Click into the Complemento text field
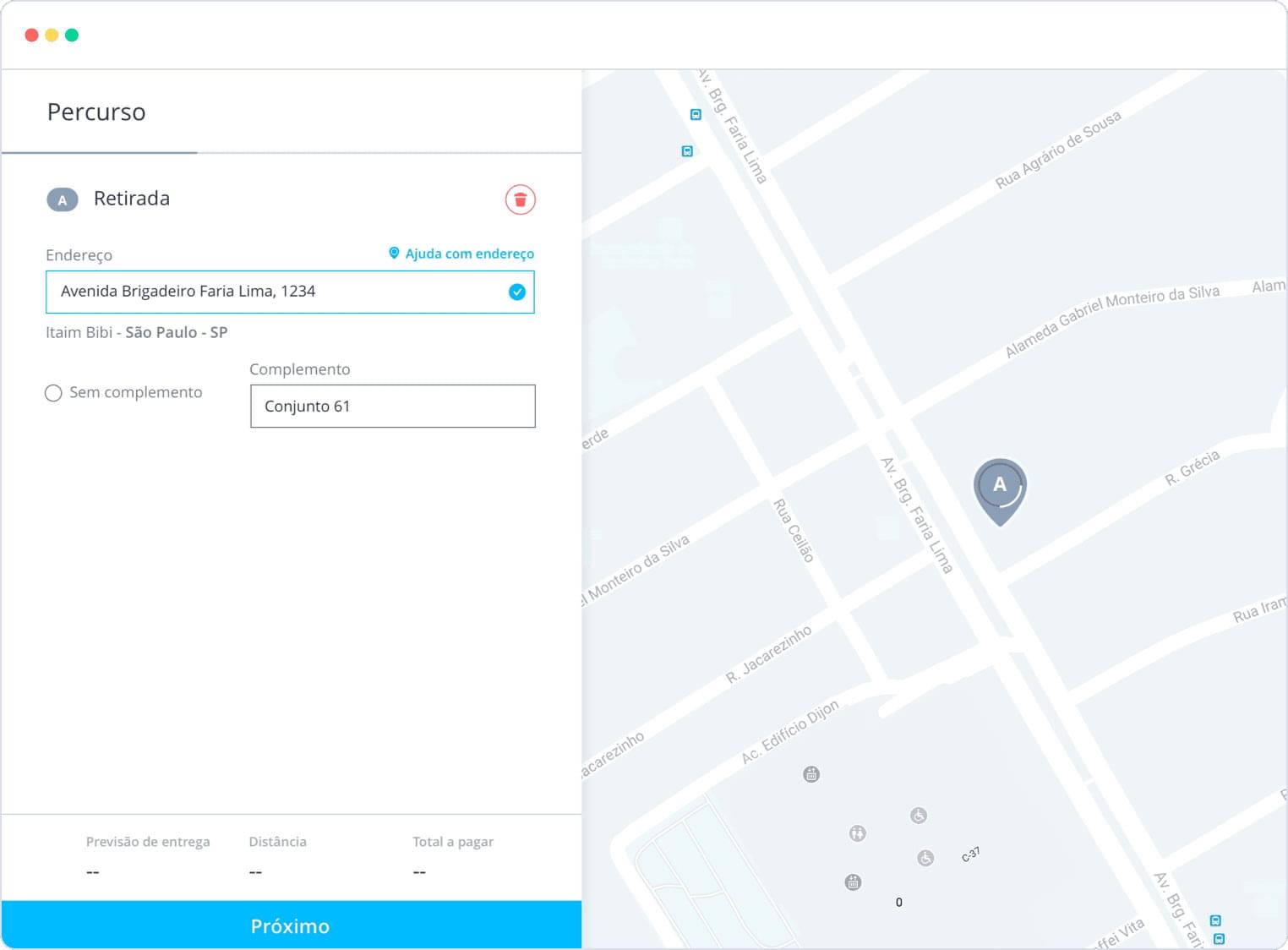 392,407
